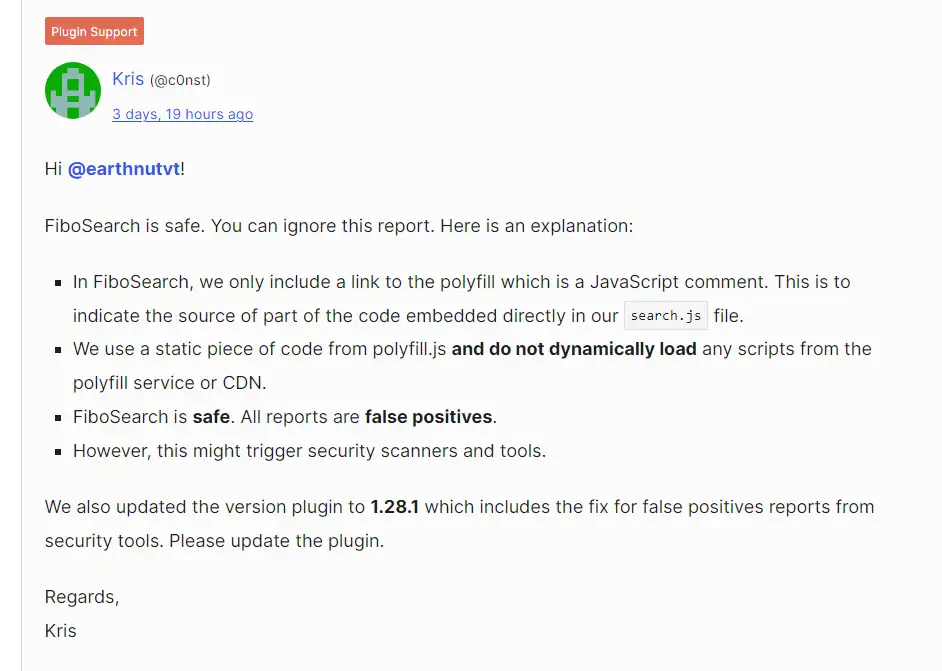Click the bullet marker before 'However, this might'

click(58, 452)
